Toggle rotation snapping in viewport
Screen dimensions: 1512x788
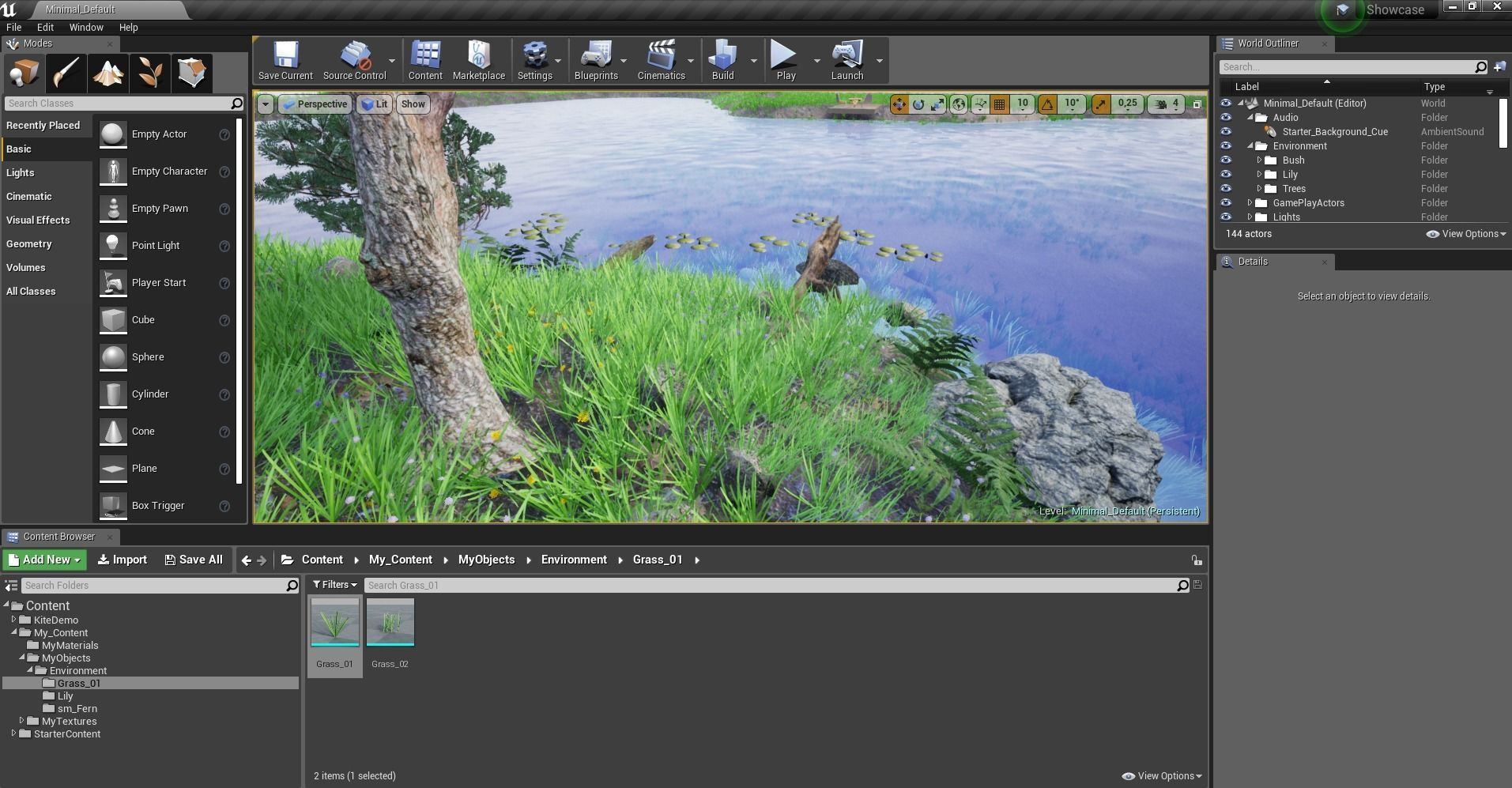click(1047, 104)
